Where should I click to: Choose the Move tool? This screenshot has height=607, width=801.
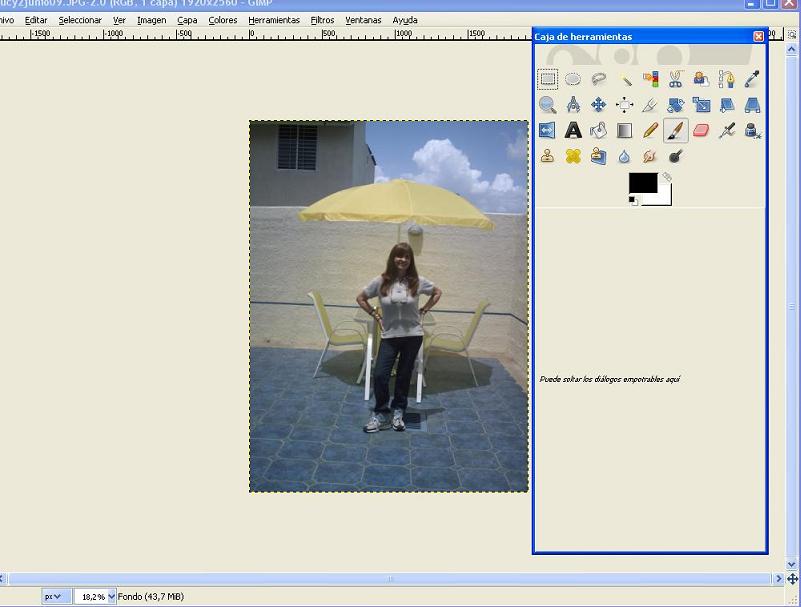point(598,105)
